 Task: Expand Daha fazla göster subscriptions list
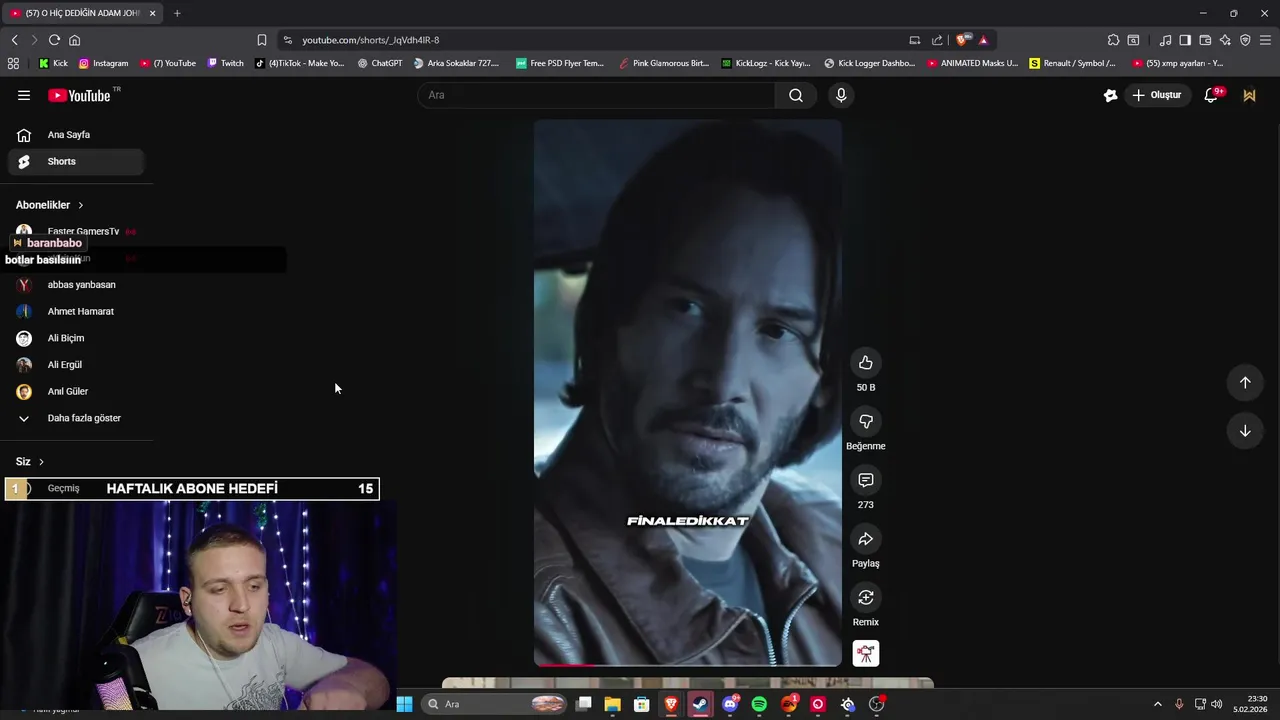76,418
